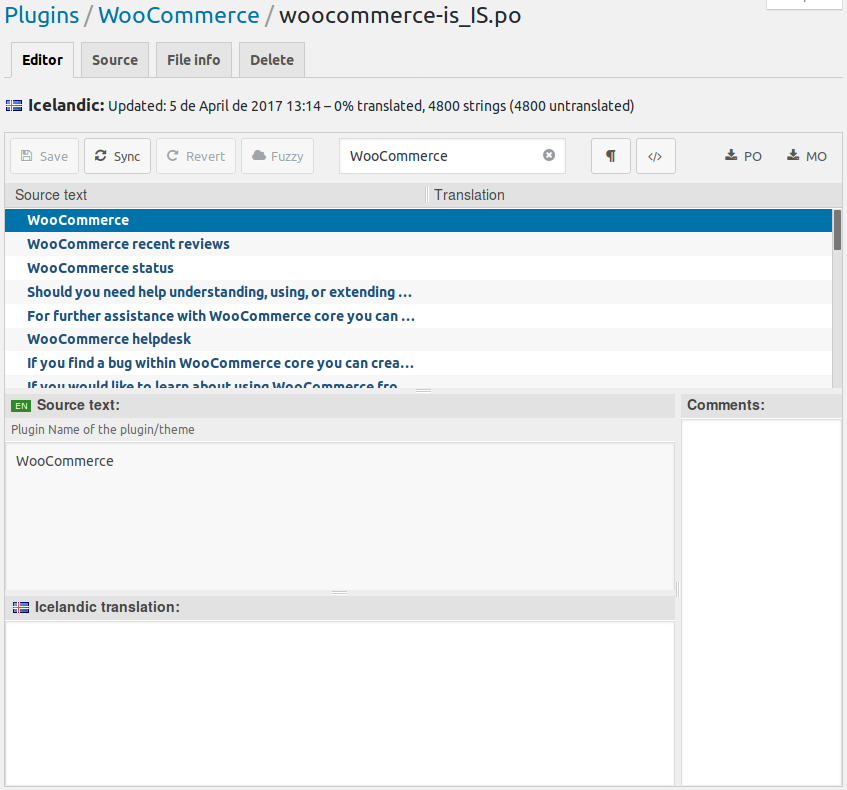The image size is (847, 790).
Task: Open the File info tab
Action: tap(193, 60)
